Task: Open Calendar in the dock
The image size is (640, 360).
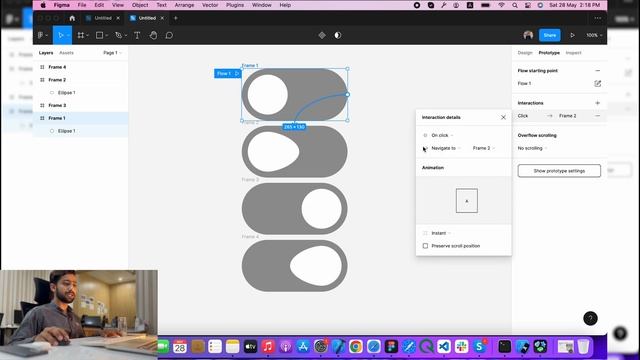Action: [180, 347]
